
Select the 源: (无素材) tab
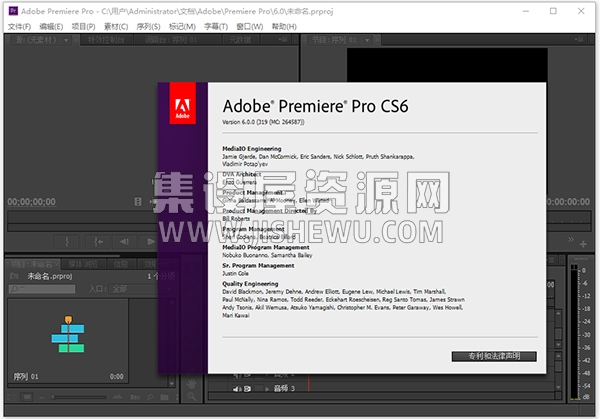[x=35, y=40]
